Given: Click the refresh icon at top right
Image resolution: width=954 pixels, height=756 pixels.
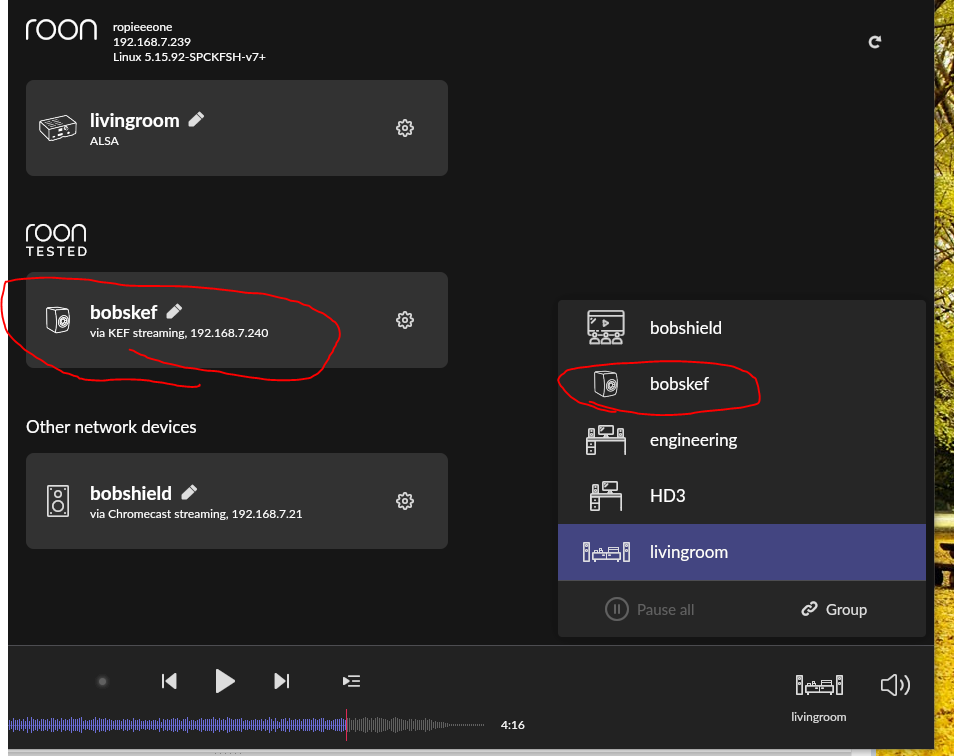Looking at the screenshot, I should (x=875, y=42).
